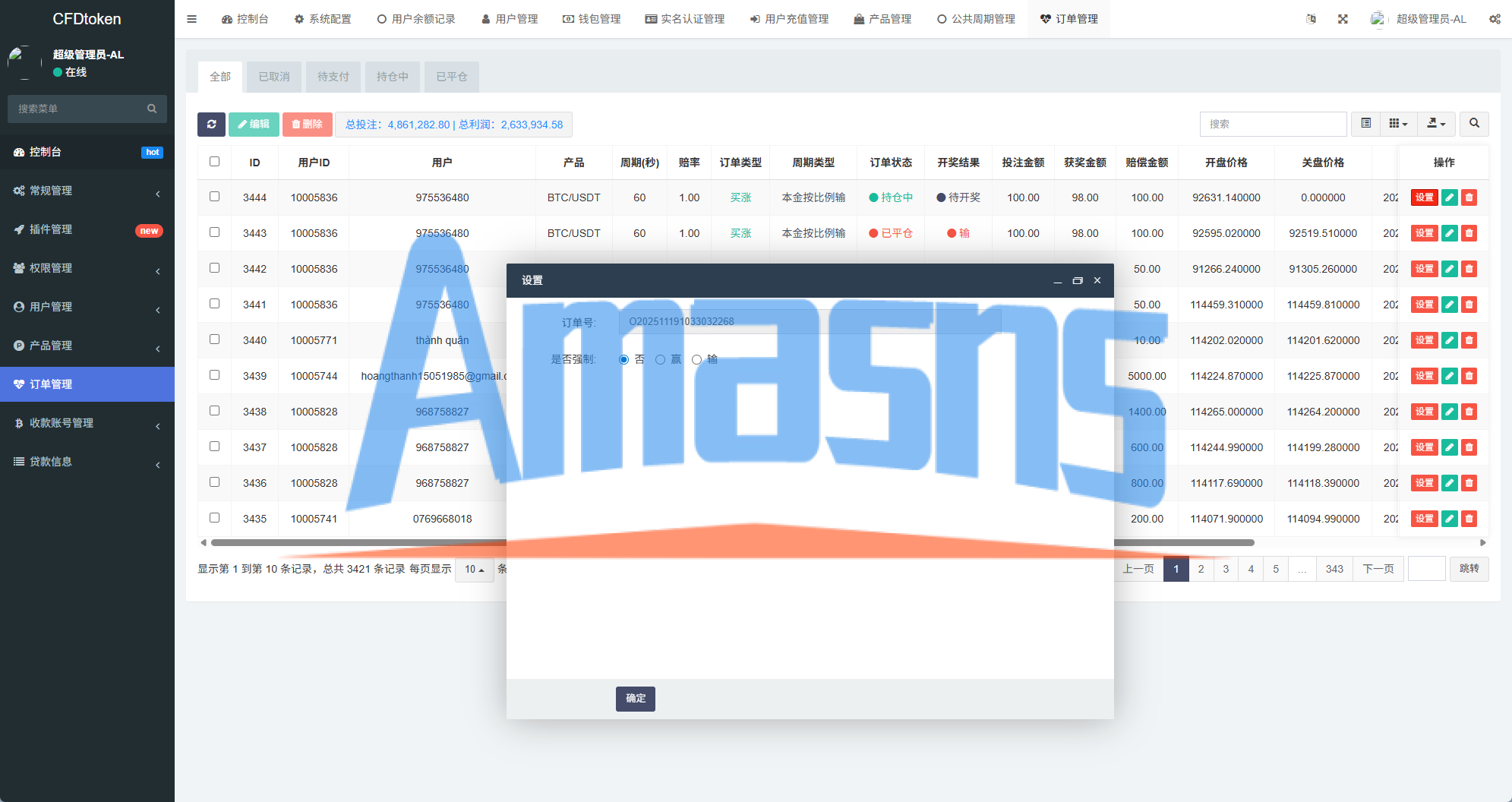Open the language switch icon in header
This screenshot has width=1512, height=802.
pyautogui.click(x=1311, y=19)
